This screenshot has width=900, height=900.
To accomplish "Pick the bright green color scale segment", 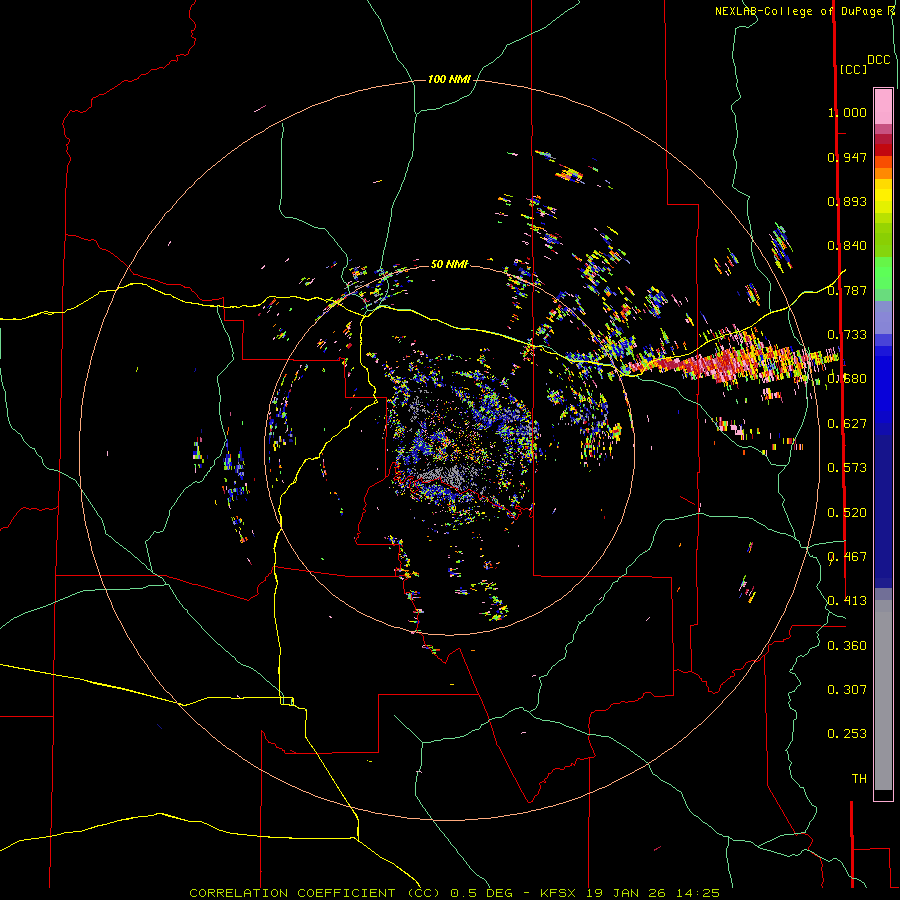I will (x=883, y=273).
